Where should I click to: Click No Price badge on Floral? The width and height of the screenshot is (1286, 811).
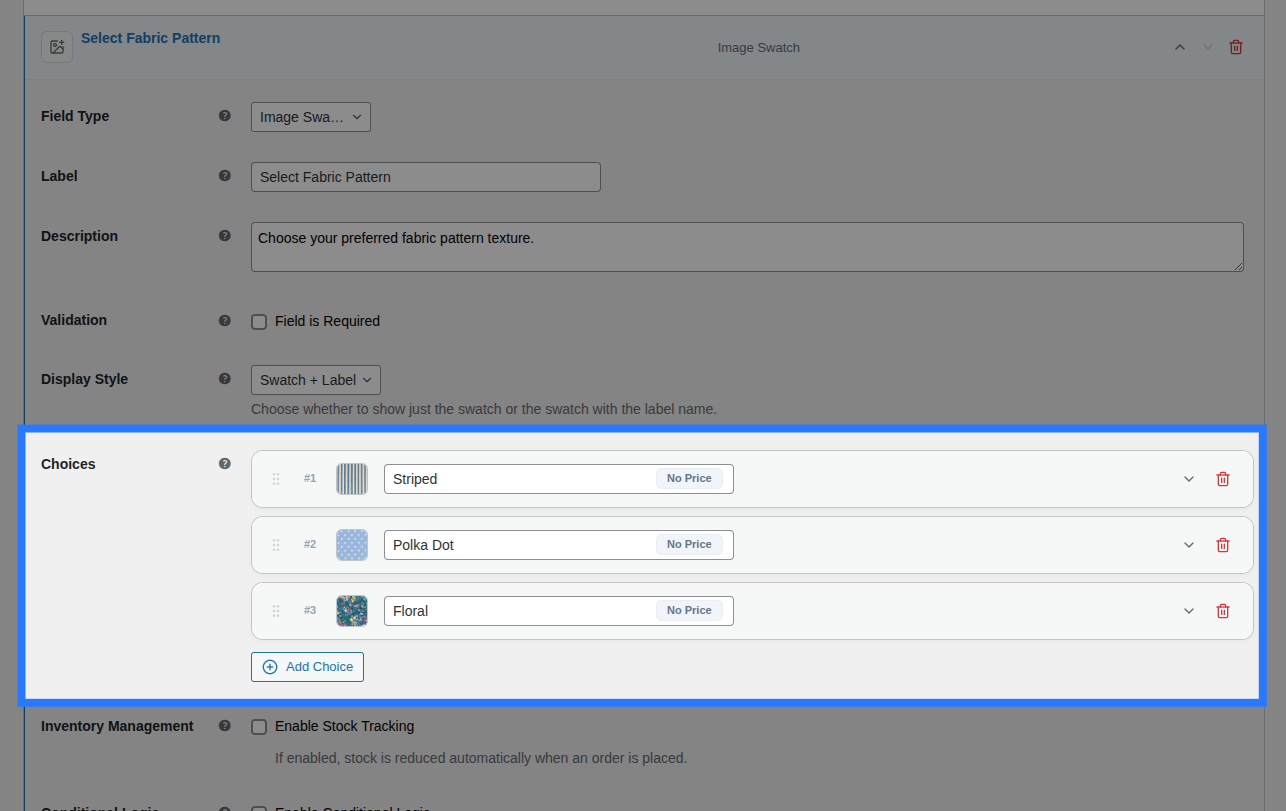click(x=689, y=611)
